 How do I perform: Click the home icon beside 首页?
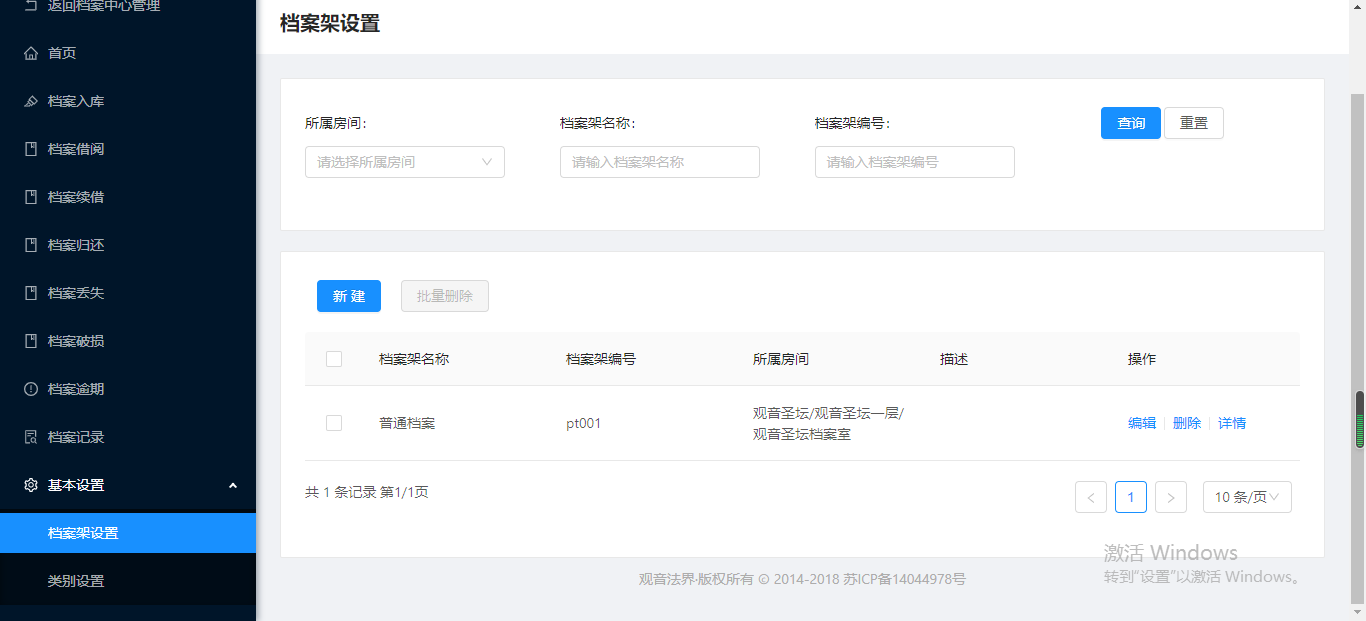point(31,53)
